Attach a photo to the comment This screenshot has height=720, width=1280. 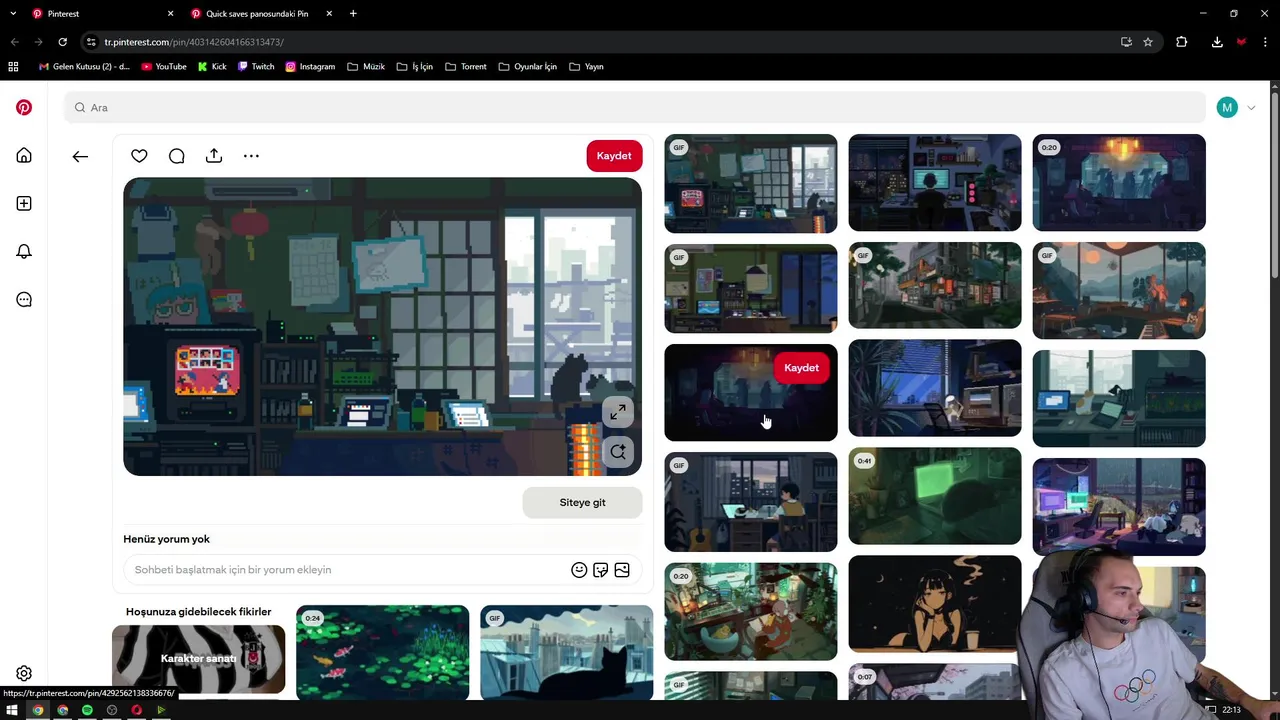pos(622,570)
